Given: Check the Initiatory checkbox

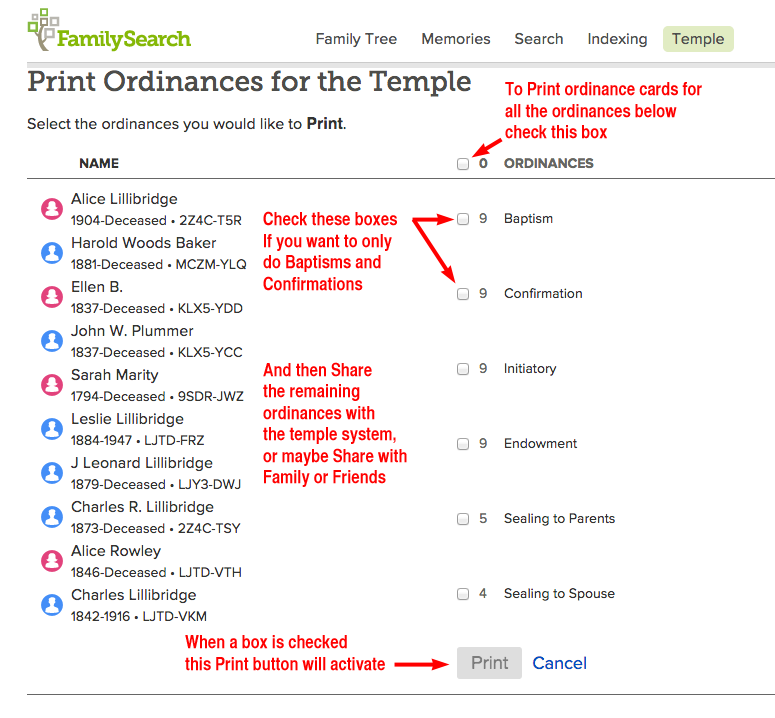Looking at the screenshot, I should [463, 369].
